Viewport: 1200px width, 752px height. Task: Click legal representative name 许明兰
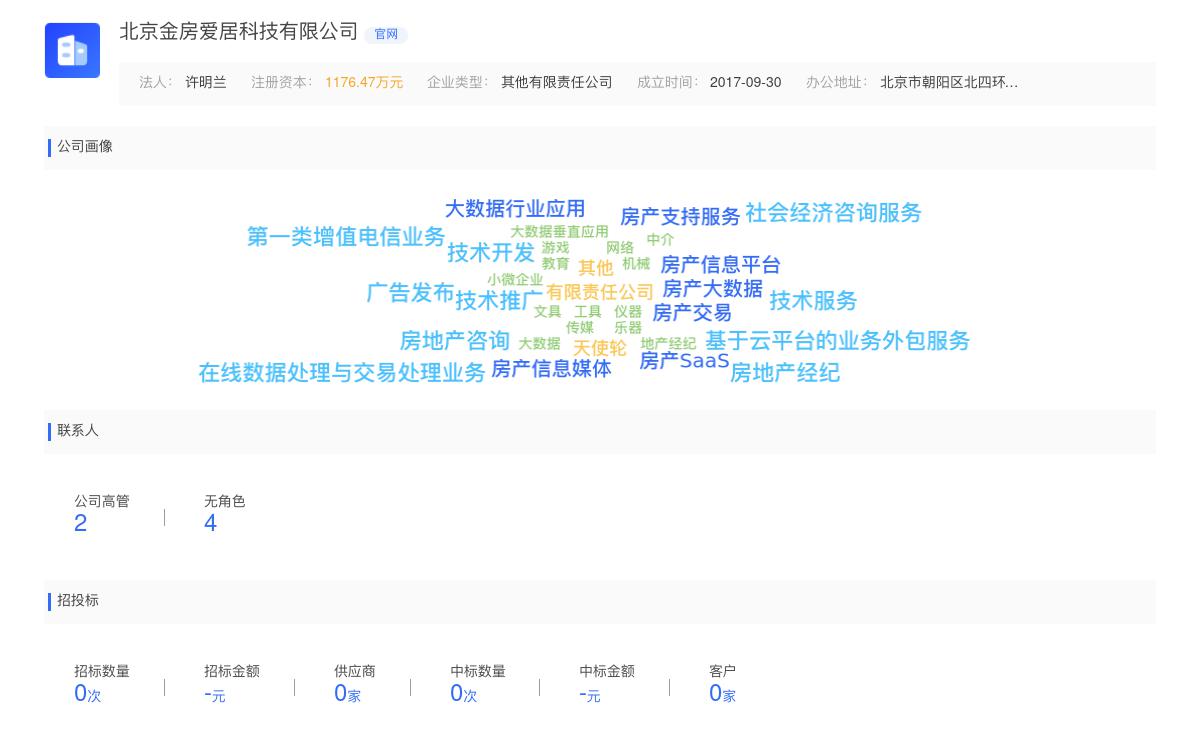click(206, 83)
